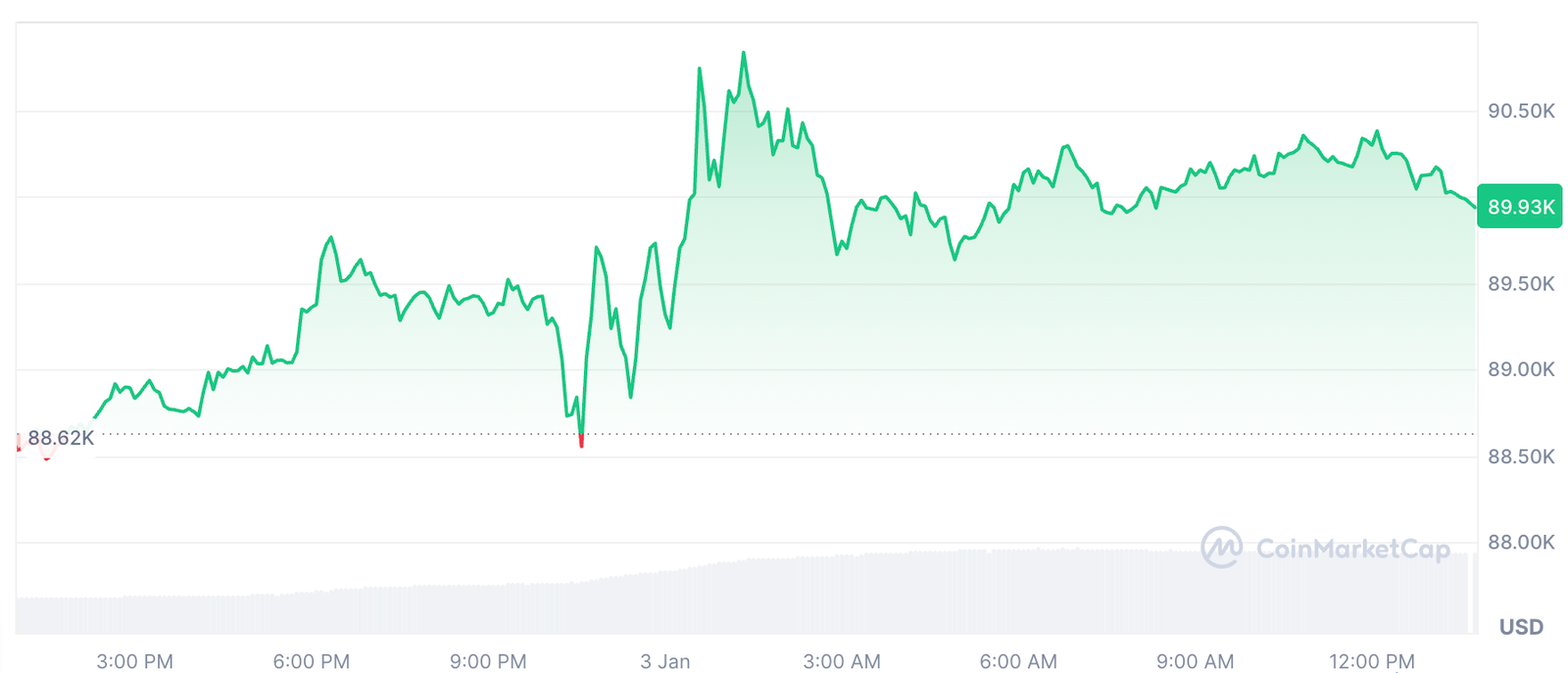Select the 3:00 PM time axis label

pos(134,661)
